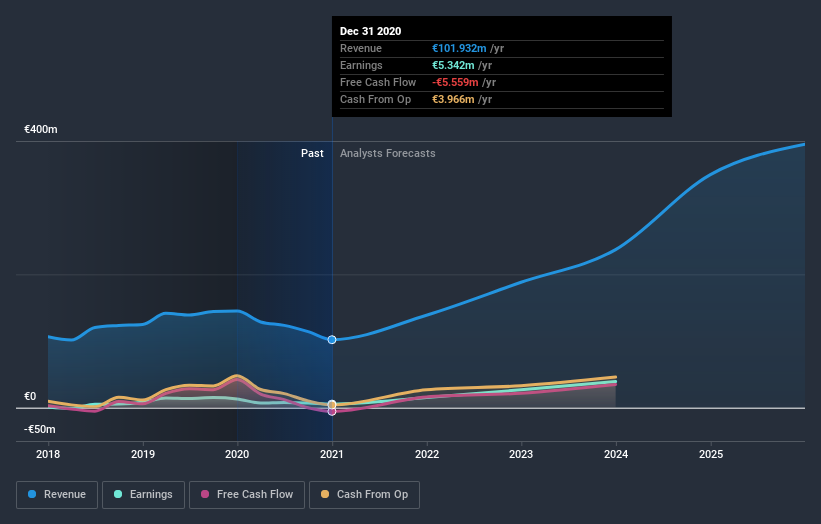Click the 'Free Cash Flow' row label in tooltip
Screen dimensions: 821x524
coord(378,82)
